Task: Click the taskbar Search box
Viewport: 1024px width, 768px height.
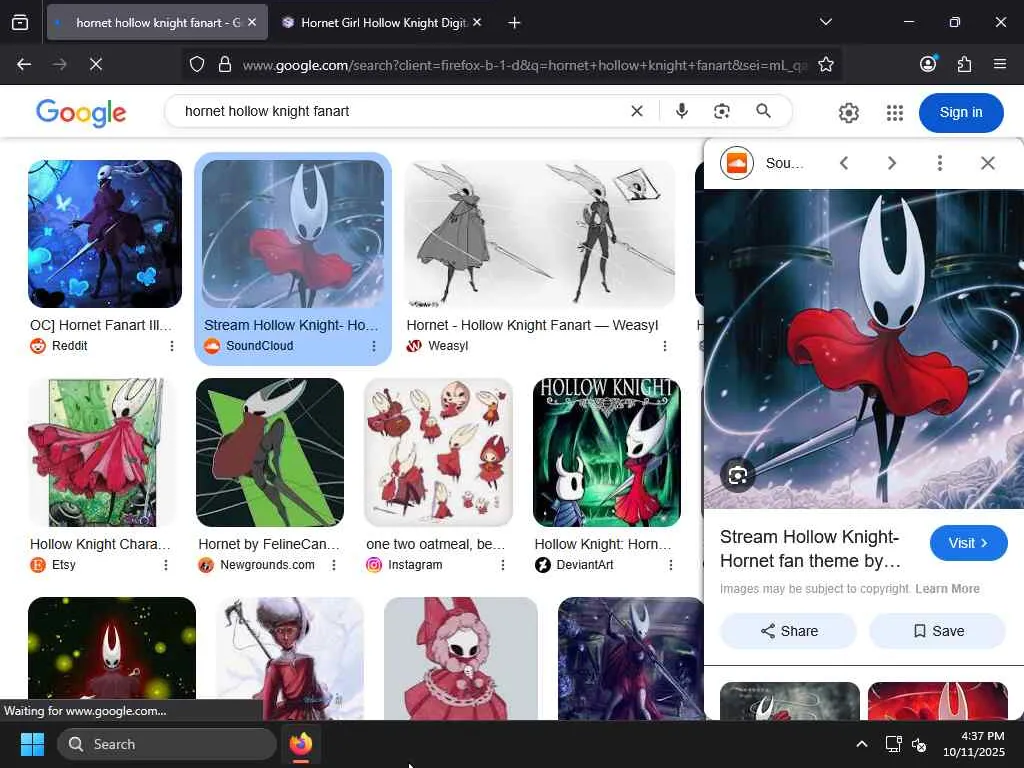Action: click(167, 744)
